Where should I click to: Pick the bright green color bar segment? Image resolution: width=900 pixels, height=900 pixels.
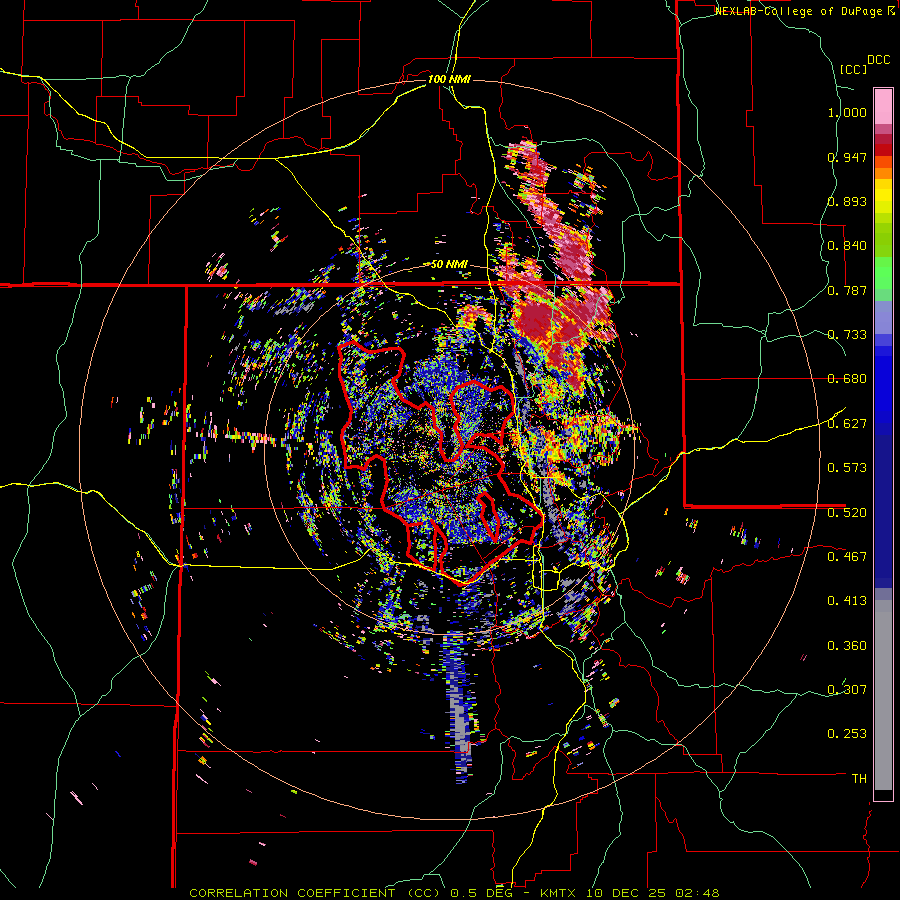883,273
